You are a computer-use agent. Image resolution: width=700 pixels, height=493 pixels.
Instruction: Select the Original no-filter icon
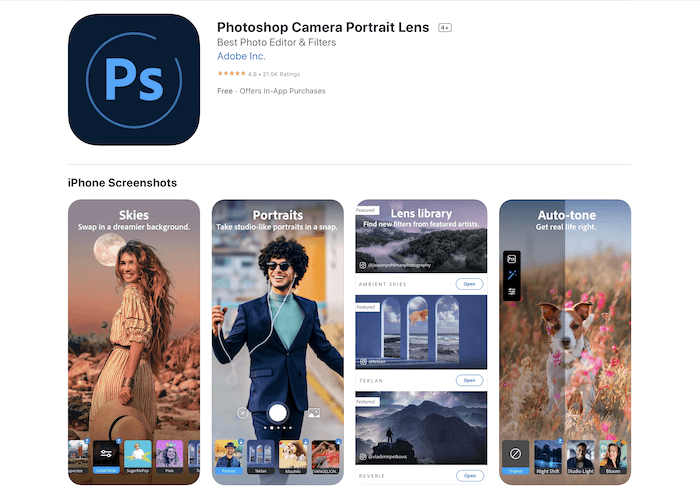click(515, 455)
